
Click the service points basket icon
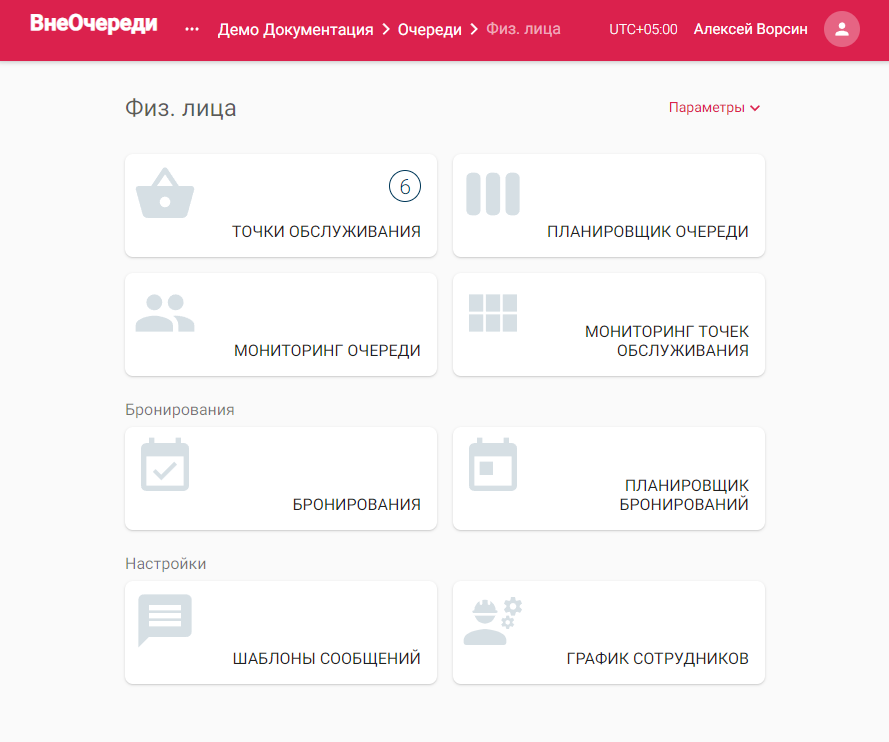(x=165, y=193)
